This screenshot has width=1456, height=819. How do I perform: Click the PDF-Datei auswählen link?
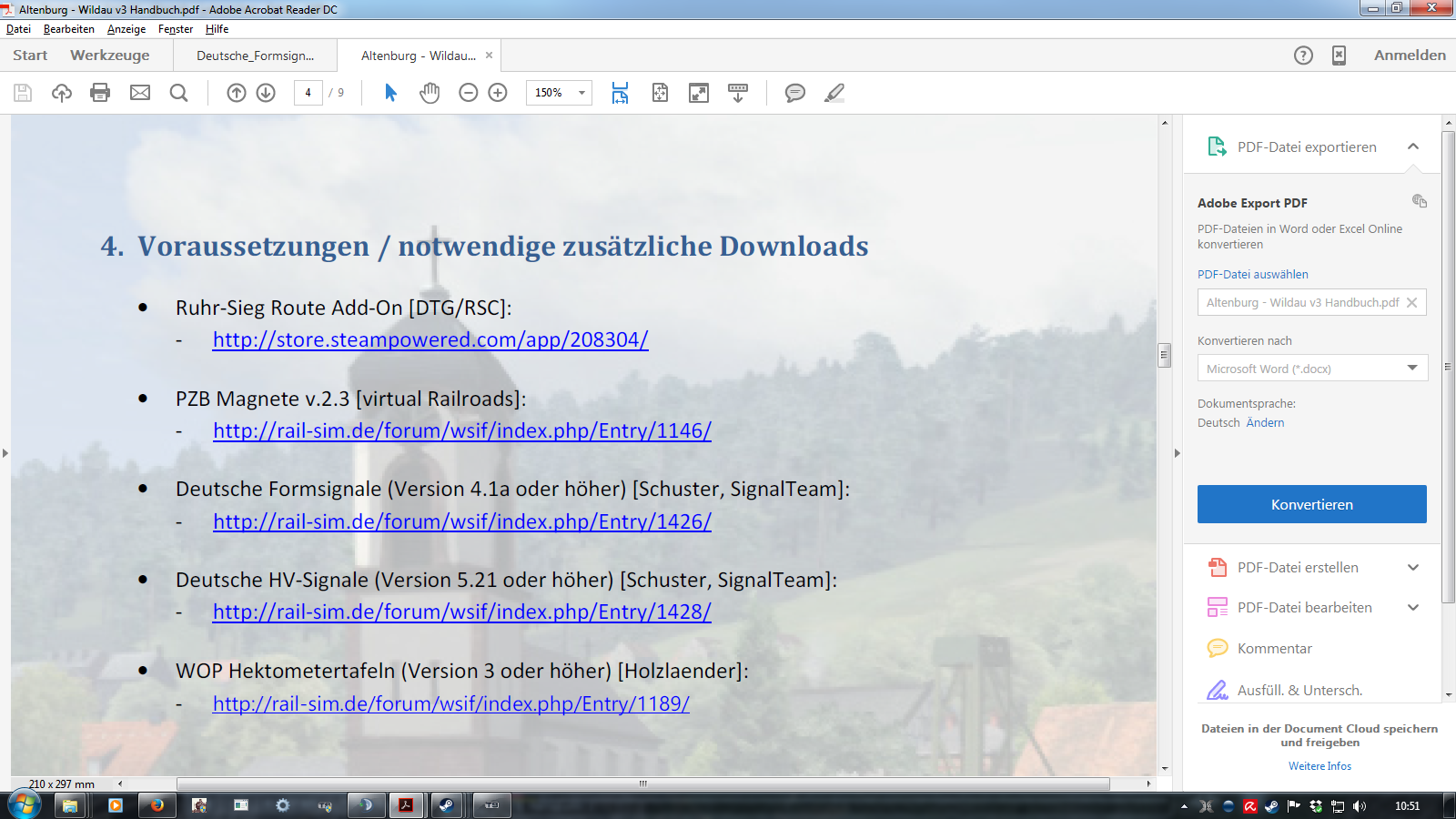pyautogui.click(x=1253, y=274)
